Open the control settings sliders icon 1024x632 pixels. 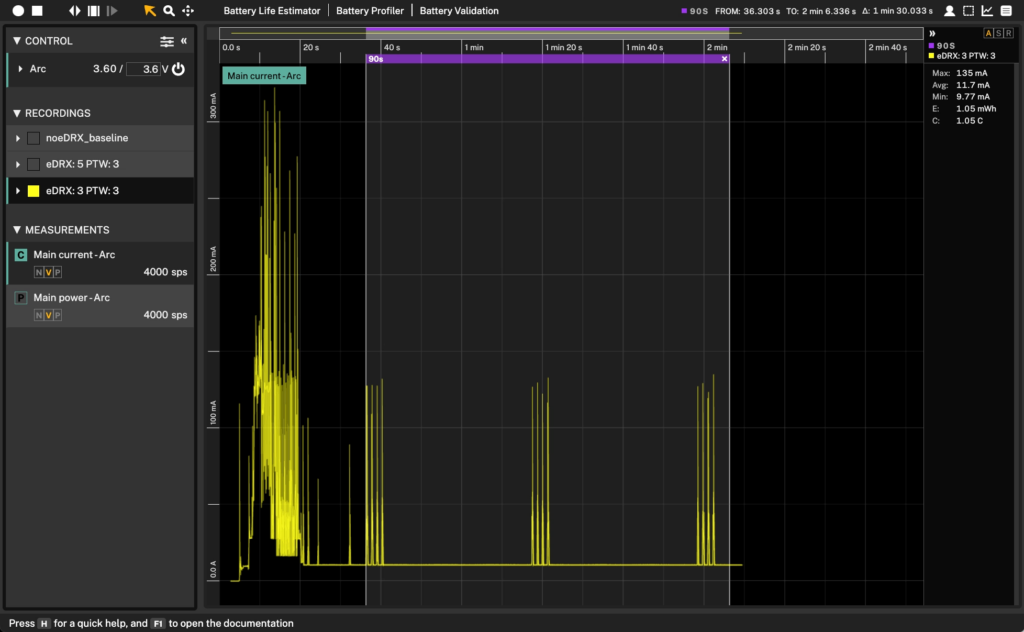click(167, 41)
